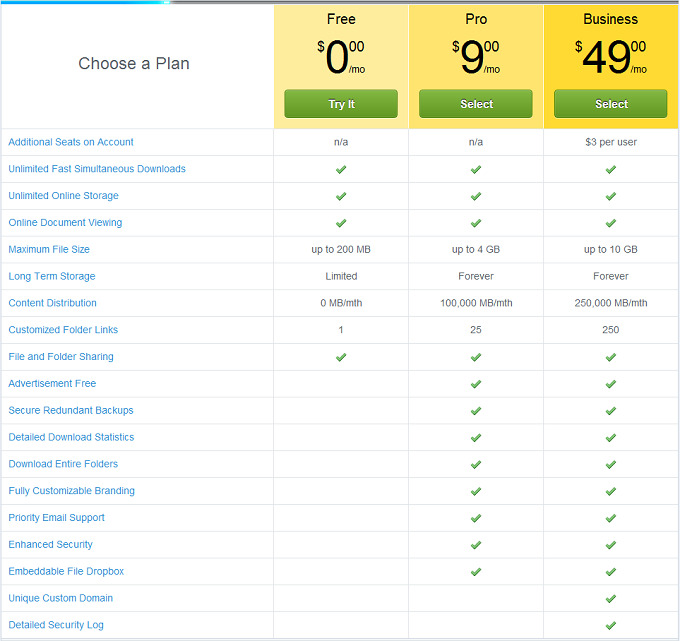Click Free checkmark for File and Folder Sharing

[341, 357]
